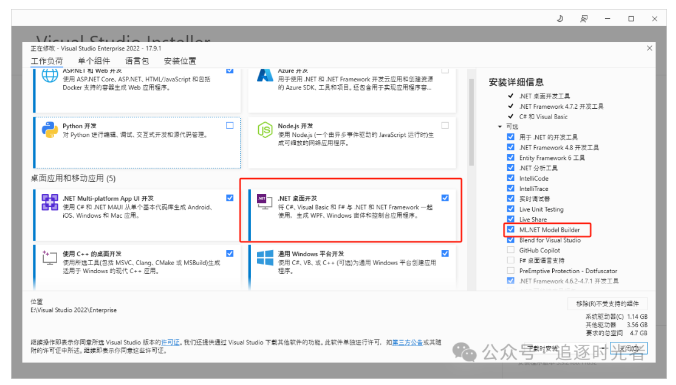Click the Universal Windows Platform logo icon
Viewport: 676px width, 385px height.
(x=265, y=258)
